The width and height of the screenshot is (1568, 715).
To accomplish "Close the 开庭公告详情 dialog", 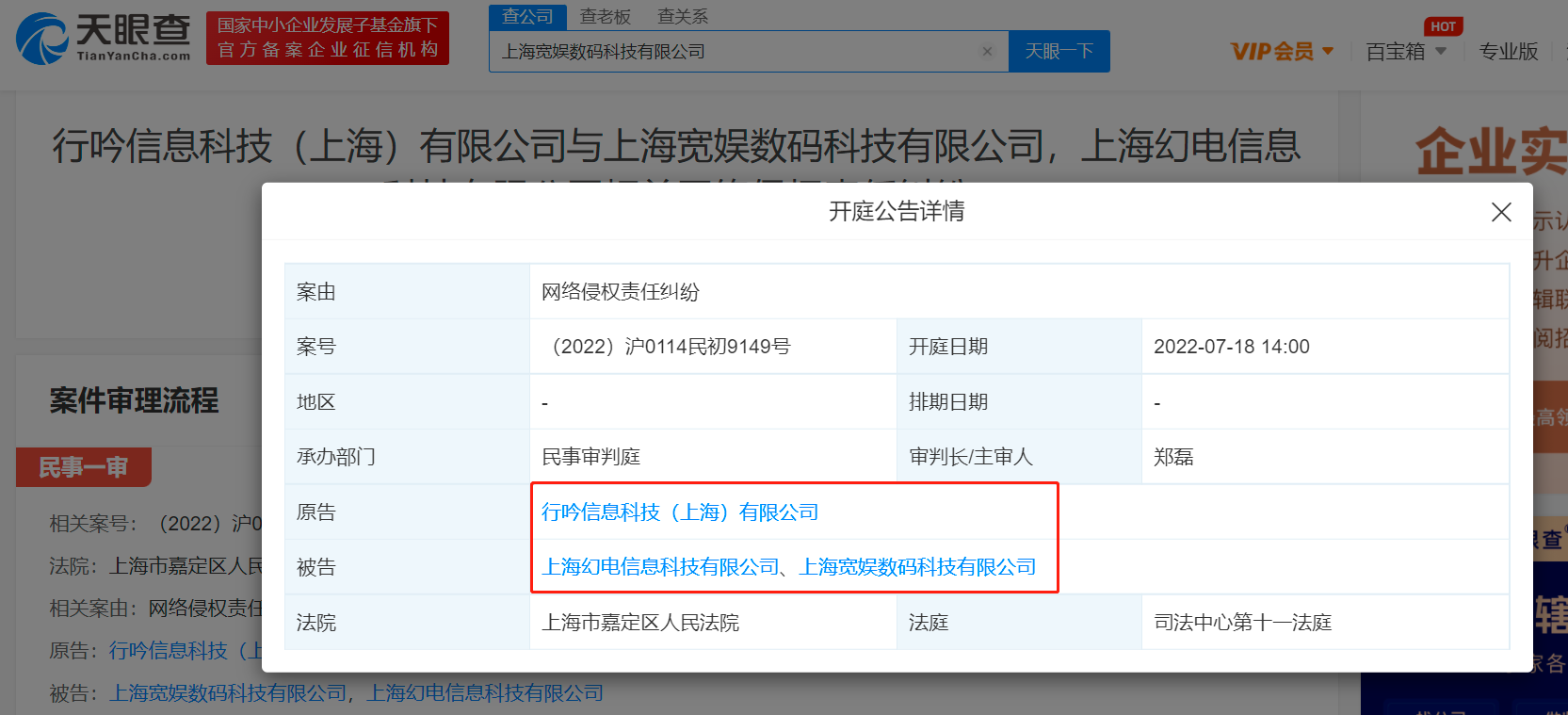I will coord(1501,212).
